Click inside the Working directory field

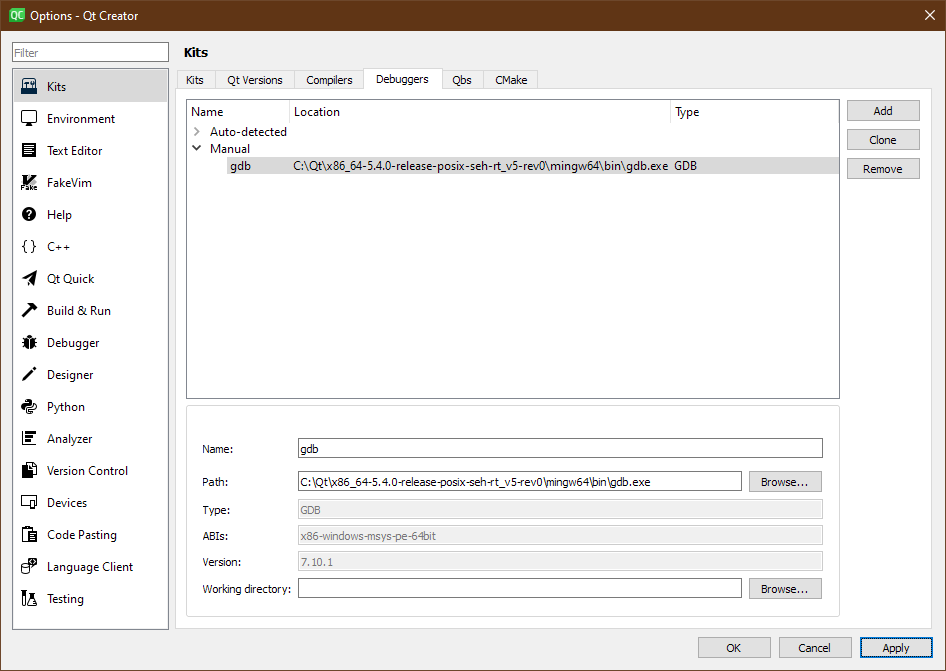[x=518, y=588]
